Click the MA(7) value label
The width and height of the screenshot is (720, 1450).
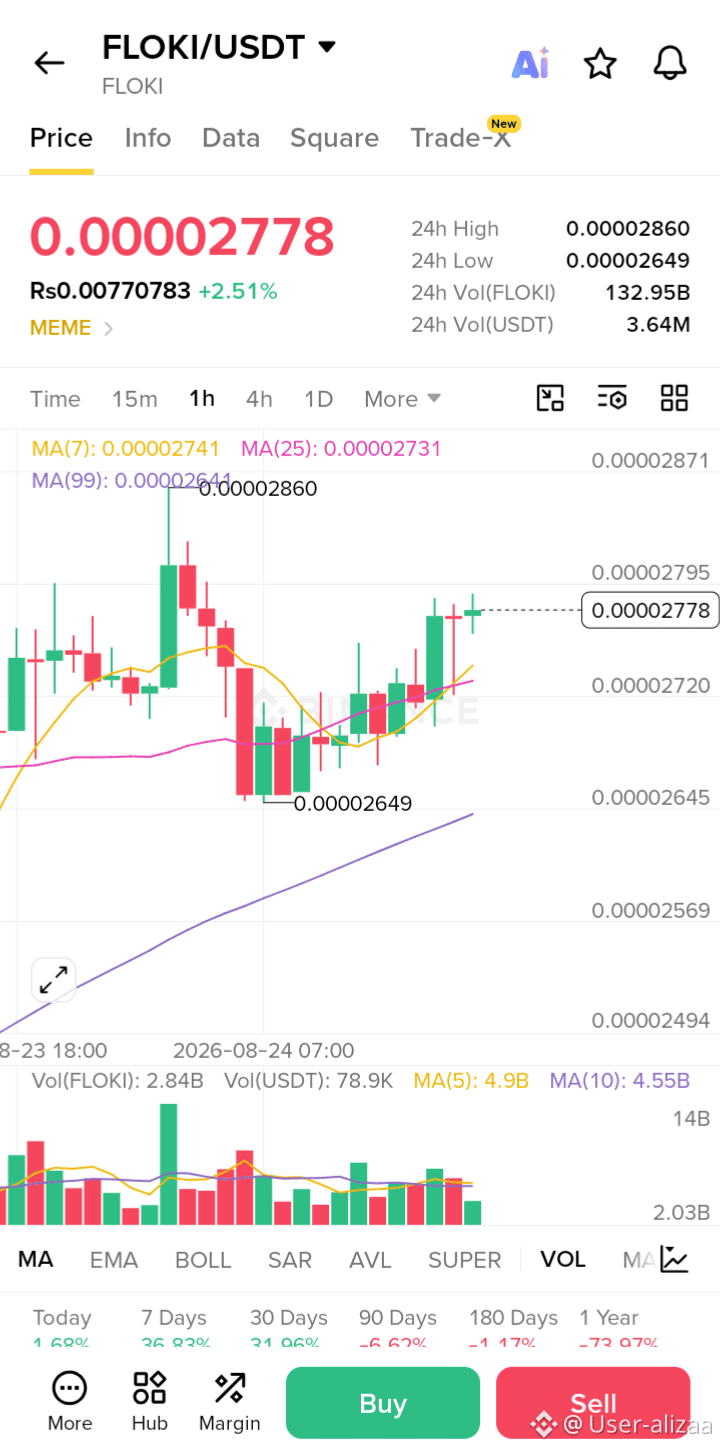(127, 449)
